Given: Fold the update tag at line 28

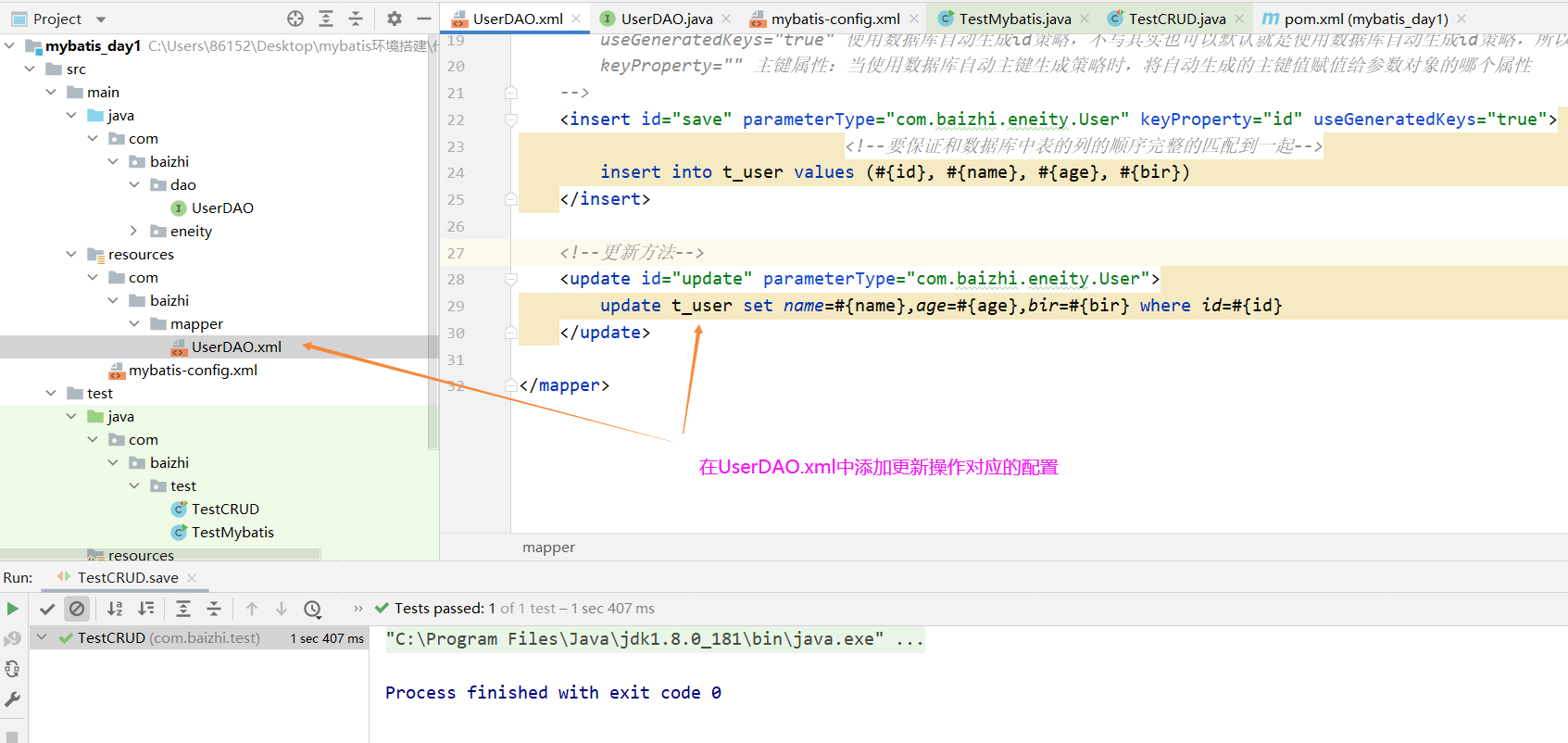Looking at the screenshot, I should tap(510, 279).
